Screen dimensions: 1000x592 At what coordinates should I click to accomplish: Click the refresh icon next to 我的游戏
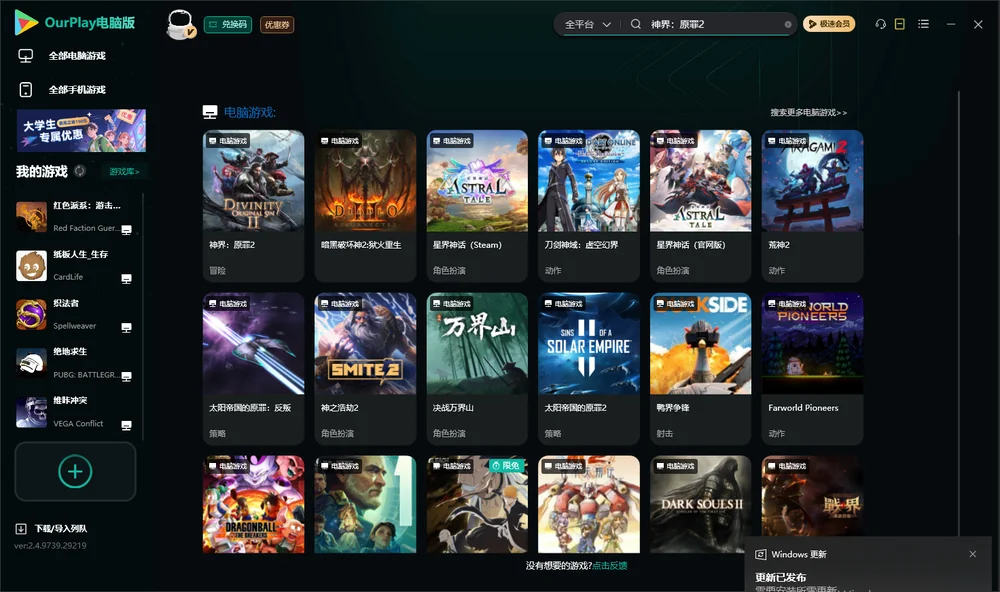coord(80,171)
